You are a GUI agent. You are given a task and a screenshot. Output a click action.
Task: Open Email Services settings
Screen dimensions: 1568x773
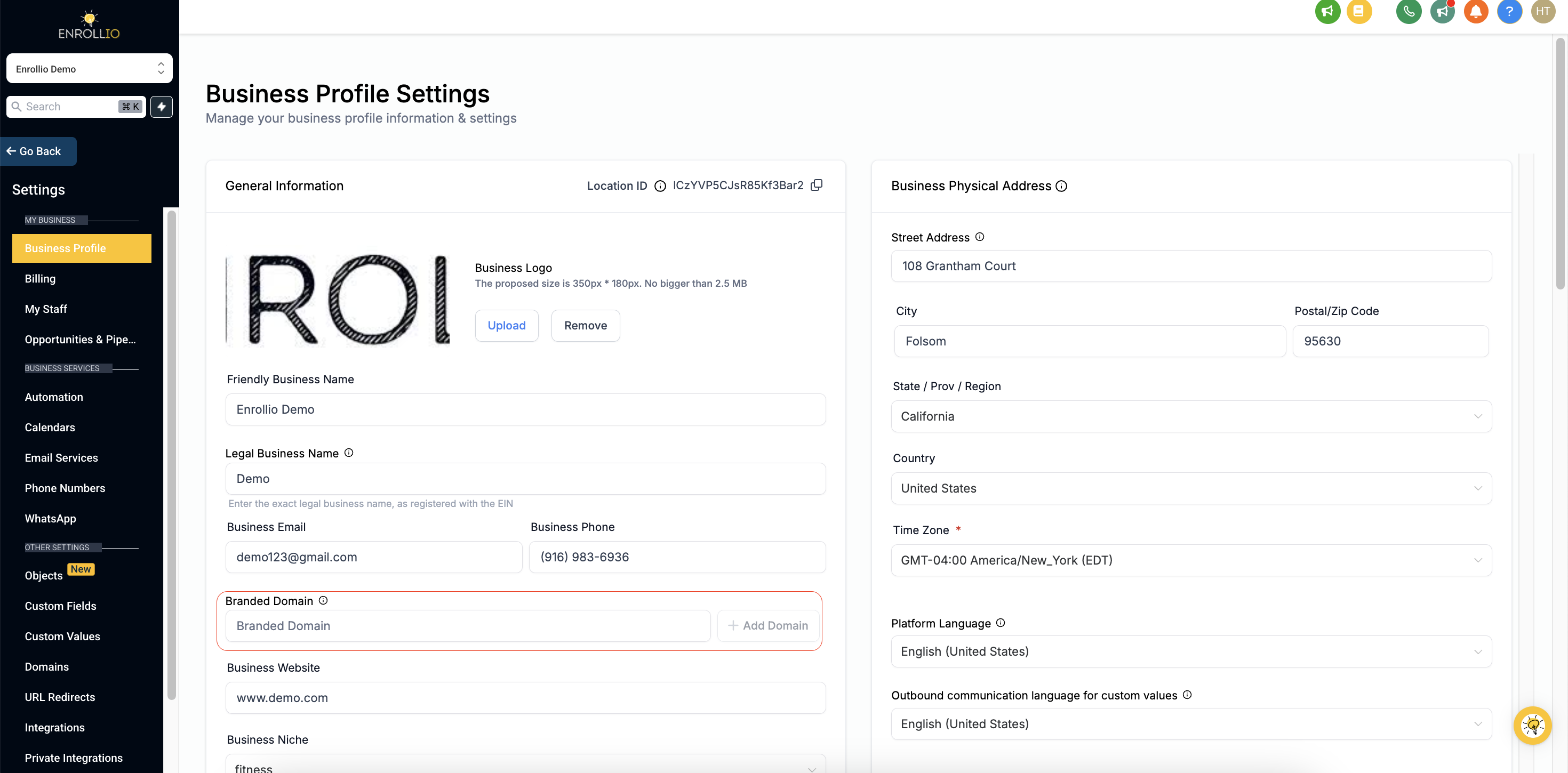point(61,458)
